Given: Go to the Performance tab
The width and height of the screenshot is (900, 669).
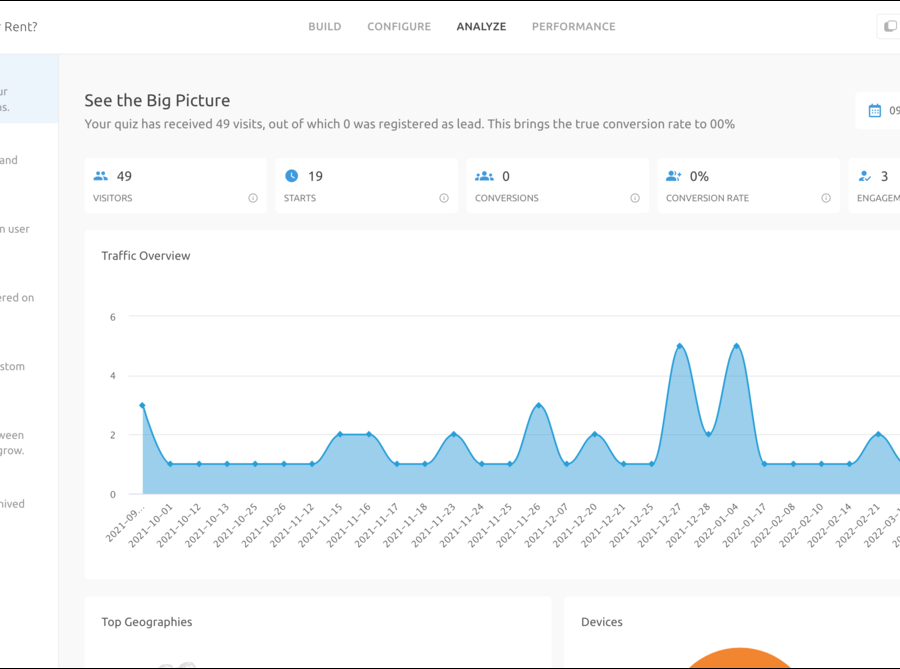Looking at the screenshot, I should tap(573, 27).
